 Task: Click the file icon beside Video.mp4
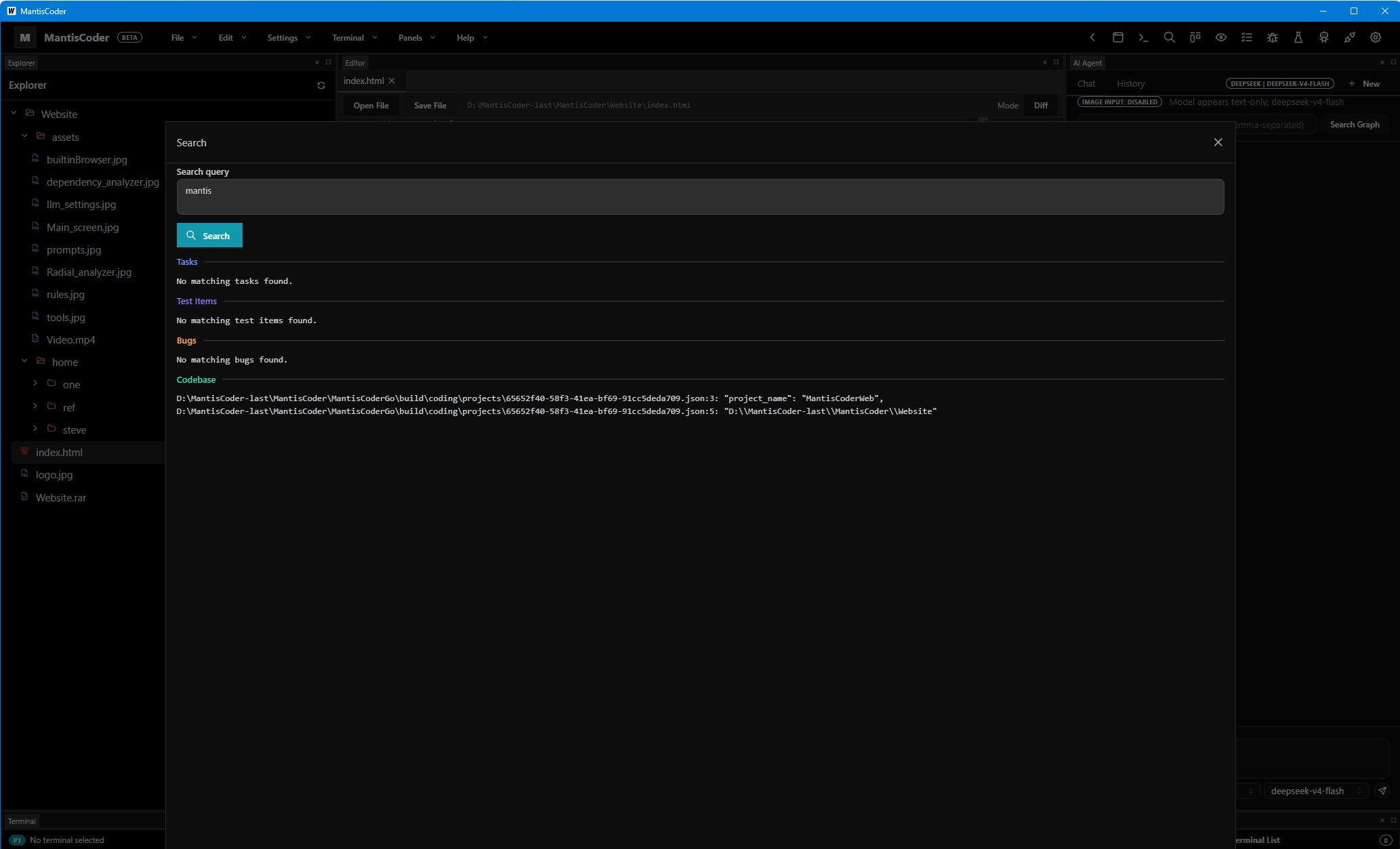35,339
